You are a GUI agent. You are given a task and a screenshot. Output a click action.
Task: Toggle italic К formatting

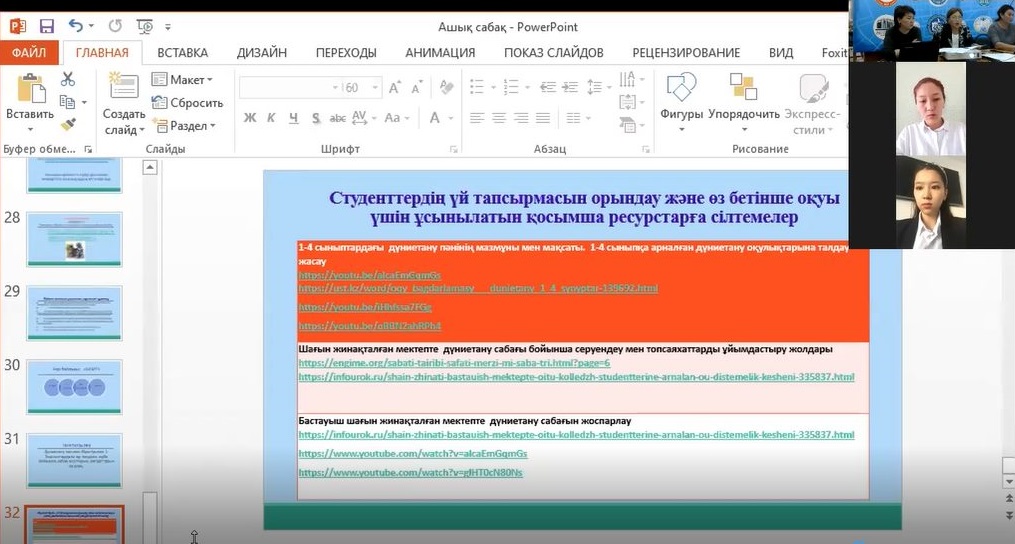click(x=272, y=118)
